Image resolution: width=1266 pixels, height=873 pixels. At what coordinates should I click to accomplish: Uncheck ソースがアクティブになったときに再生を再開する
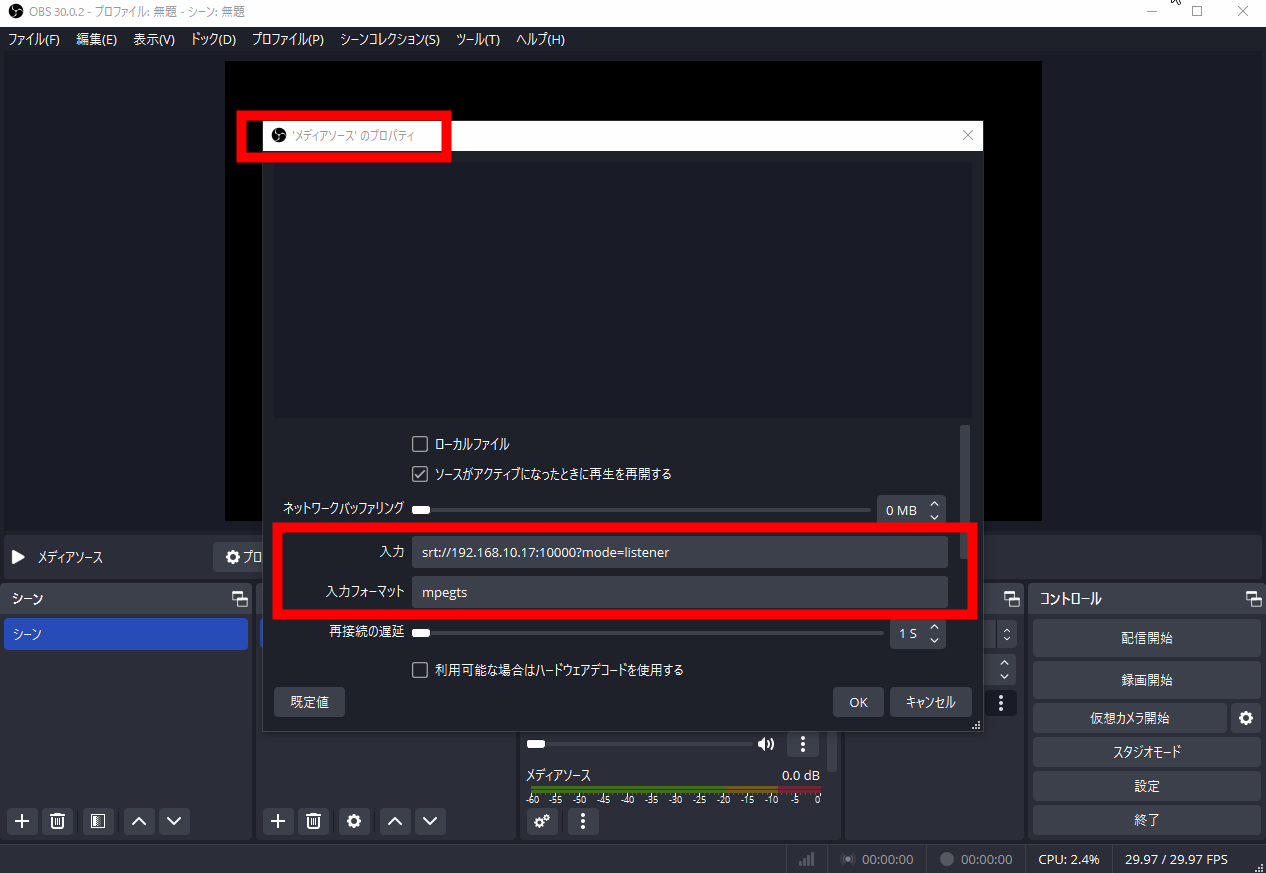coord(420,474)
